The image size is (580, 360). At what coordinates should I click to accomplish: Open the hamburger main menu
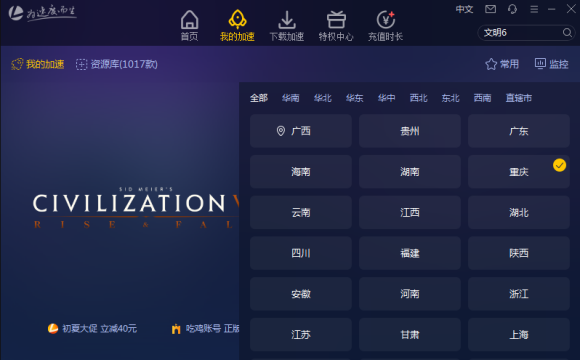pyautogui.click(x=534, y=9)
